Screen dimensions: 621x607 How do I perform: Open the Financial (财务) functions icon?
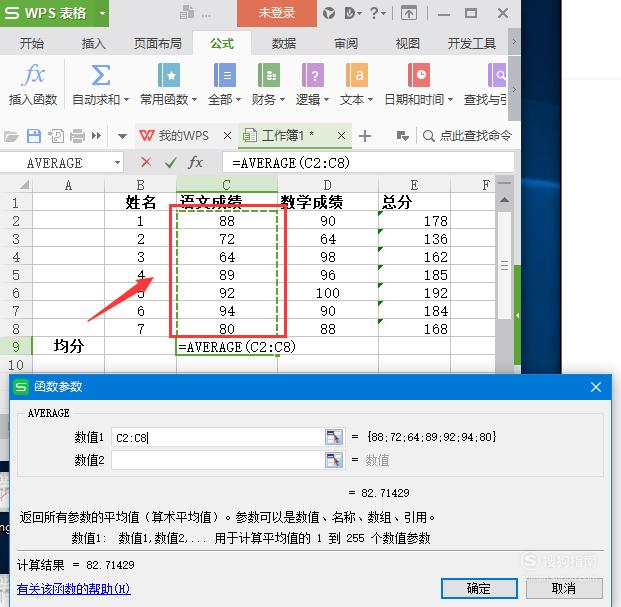(269, 75)
